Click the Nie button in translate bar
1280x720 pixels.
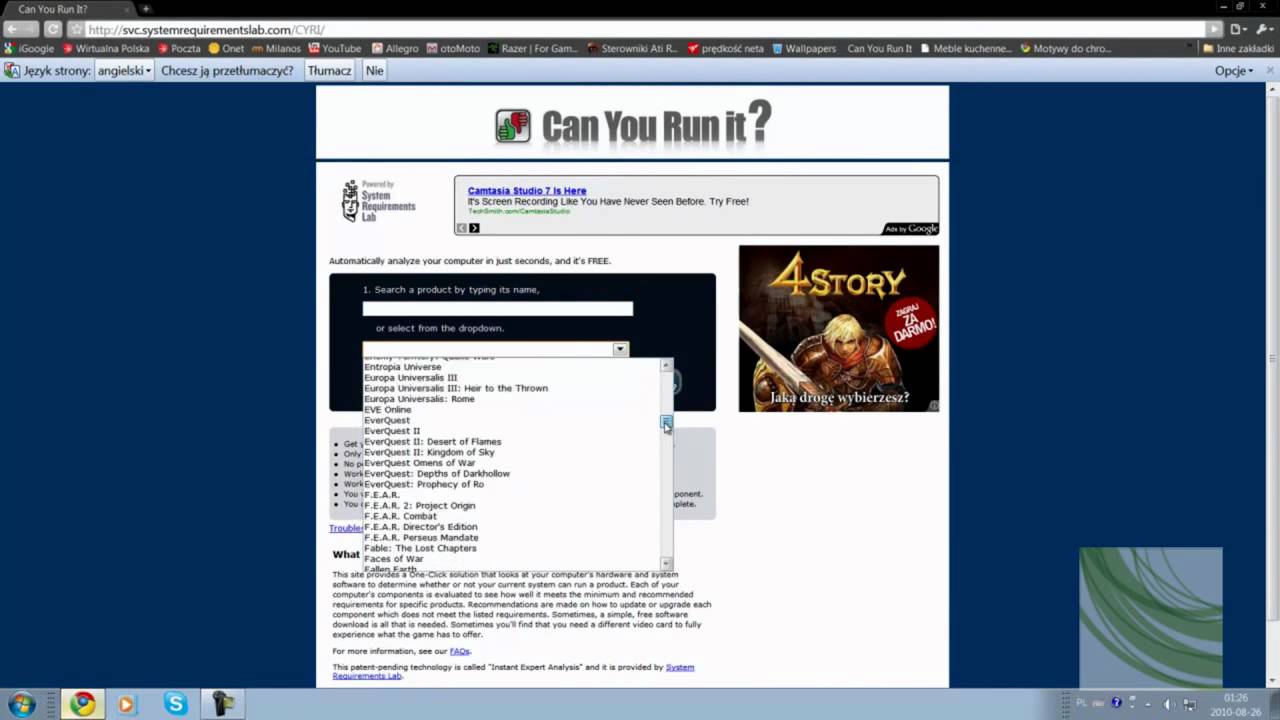click(x=374, y=71)
